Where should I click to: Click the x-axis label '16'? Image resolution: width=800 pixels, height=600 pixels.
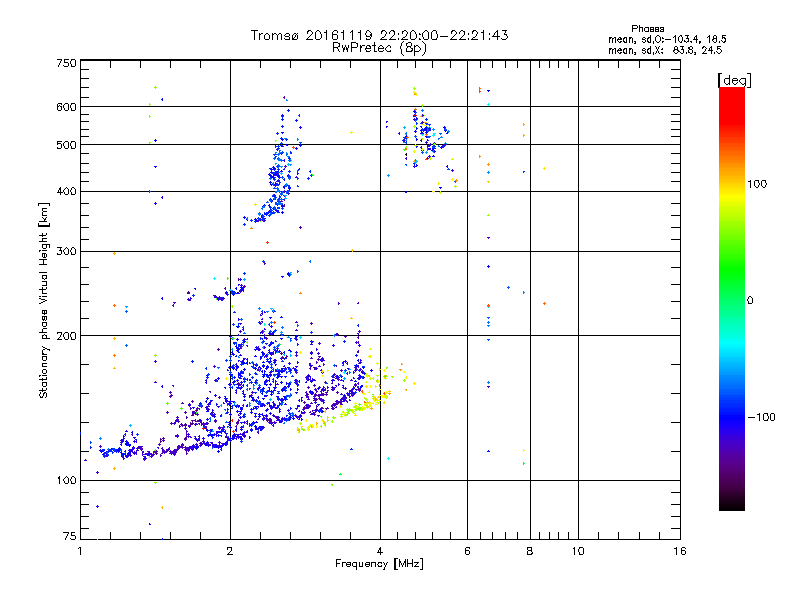[680, 551]
